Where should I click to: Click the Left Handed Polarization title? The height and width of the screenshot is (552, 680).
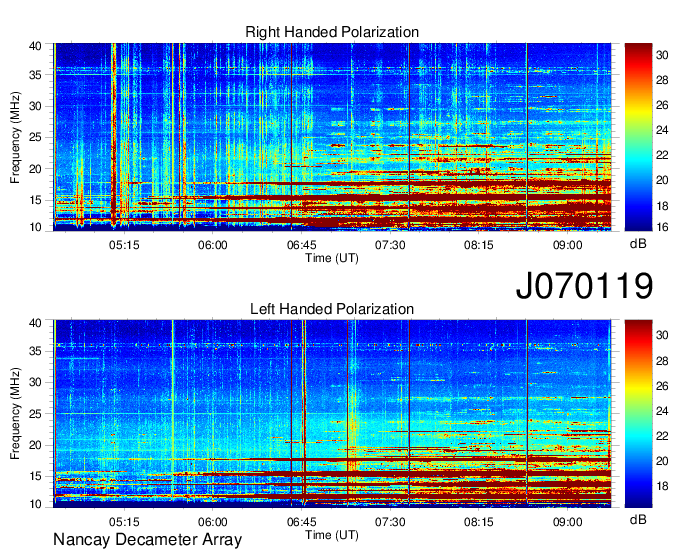tap(332, 309)
